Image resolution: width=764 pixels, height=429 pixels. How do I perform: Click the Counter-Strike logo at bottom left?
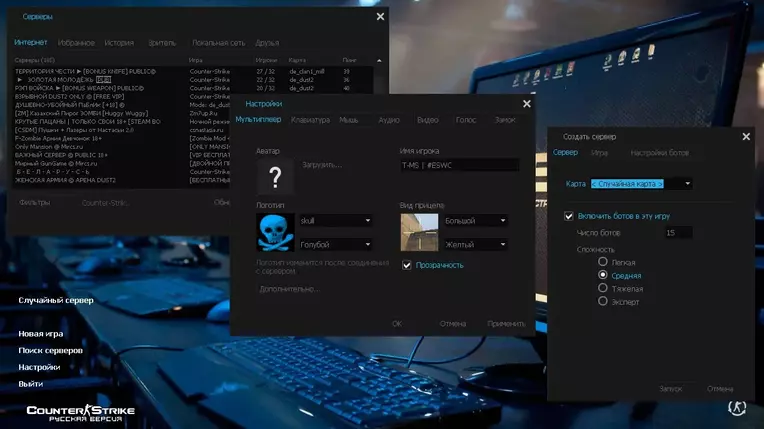click(80, 412)
